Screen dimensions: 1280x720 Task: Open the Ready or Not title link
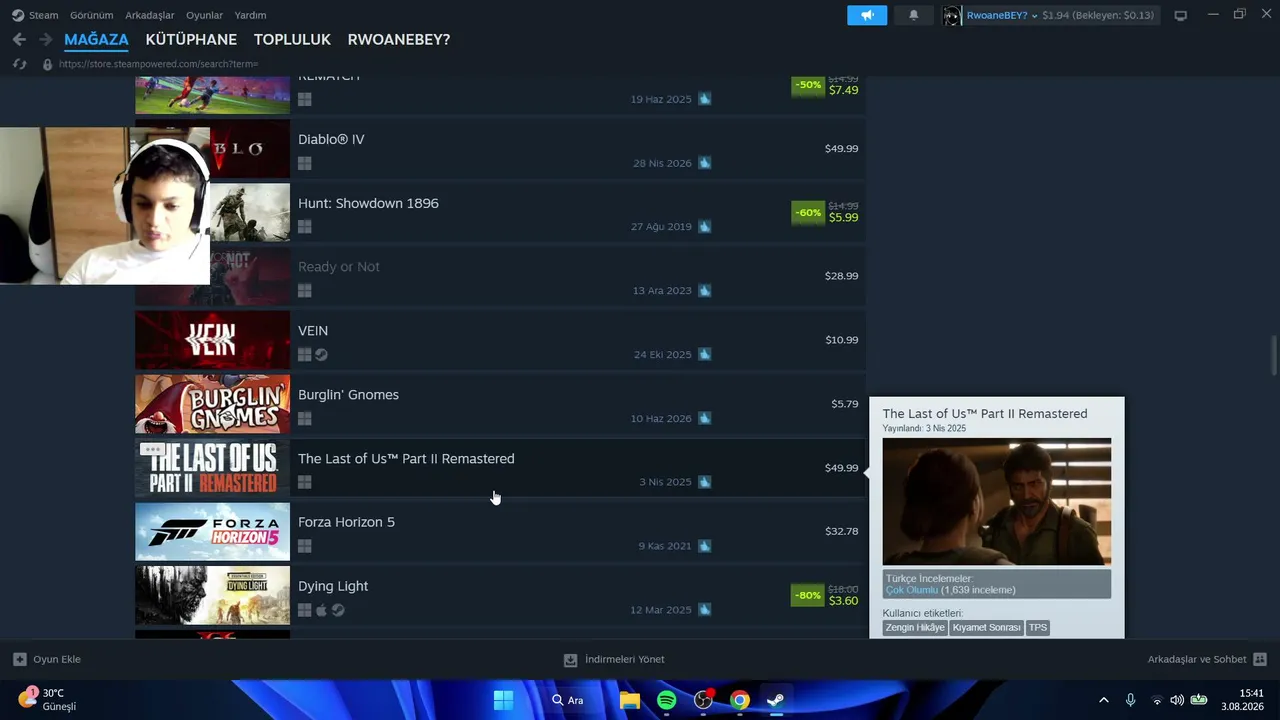pyautogui.click(x=339, y=267)
